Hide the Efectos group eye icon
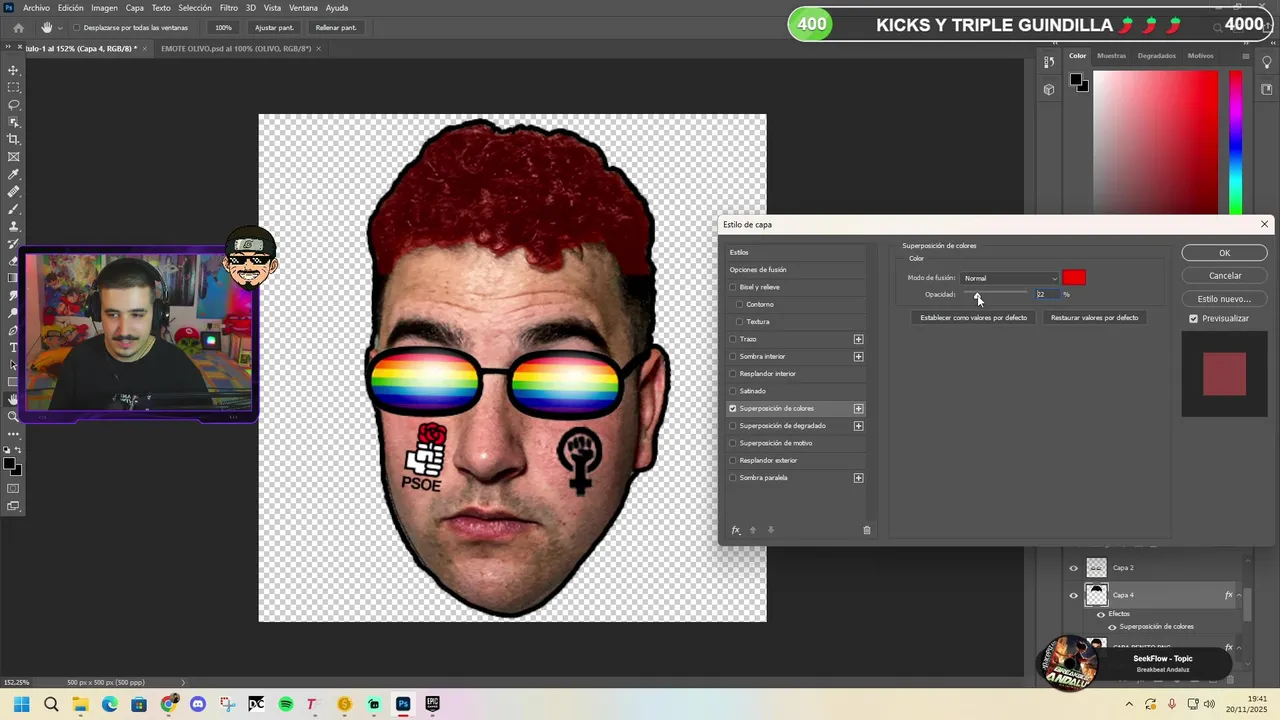 pos(1101,614)
